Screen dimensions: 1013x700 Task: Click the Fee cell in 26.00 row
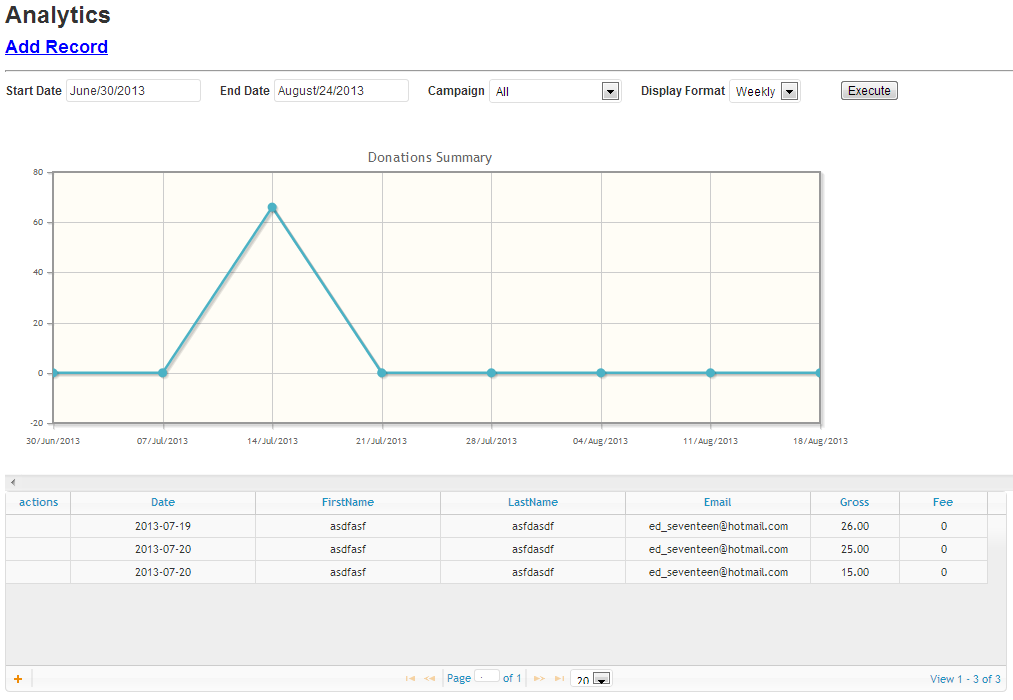click(x=944, y=526)
